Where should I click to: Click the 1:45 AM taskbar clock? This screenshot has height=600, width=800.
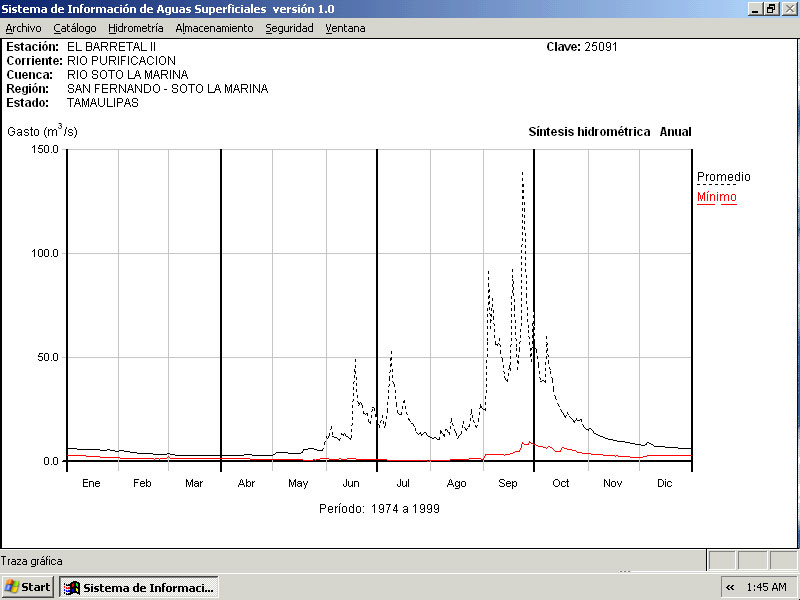(766, 587)
